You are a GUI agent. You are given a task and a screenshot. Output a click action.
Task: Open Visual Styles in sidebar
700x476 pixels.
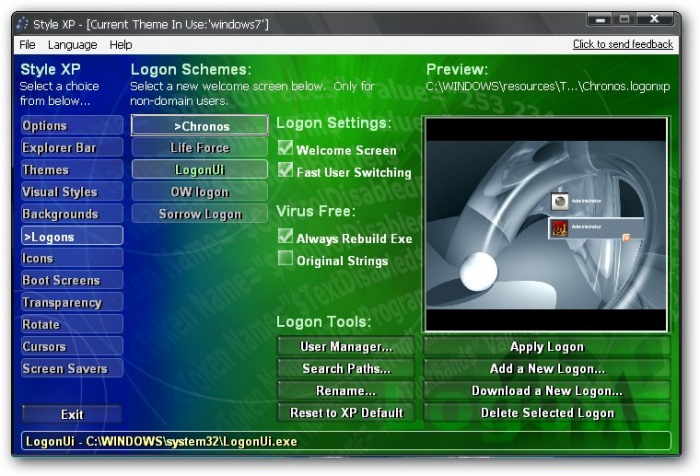[72, 192]
